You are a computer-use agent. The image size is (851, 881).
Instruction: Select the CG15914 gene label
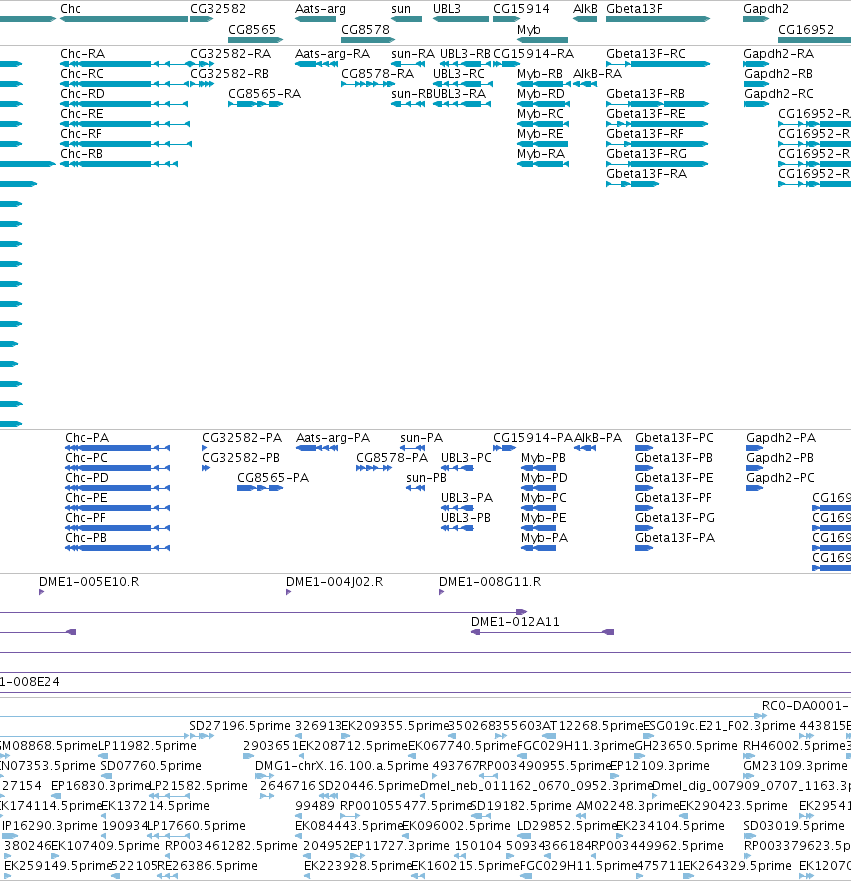[x=521, y=9]
